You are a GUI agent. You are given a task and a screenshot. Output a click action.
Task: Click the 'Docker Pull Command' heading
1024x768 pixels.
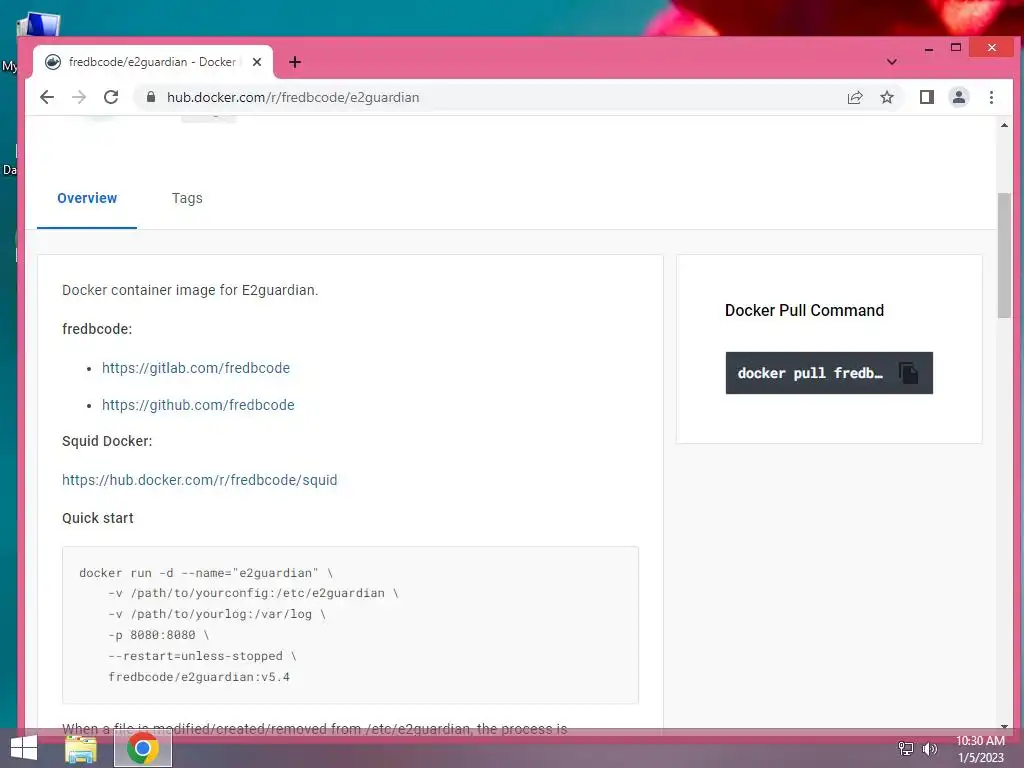[x=804, y=310]
